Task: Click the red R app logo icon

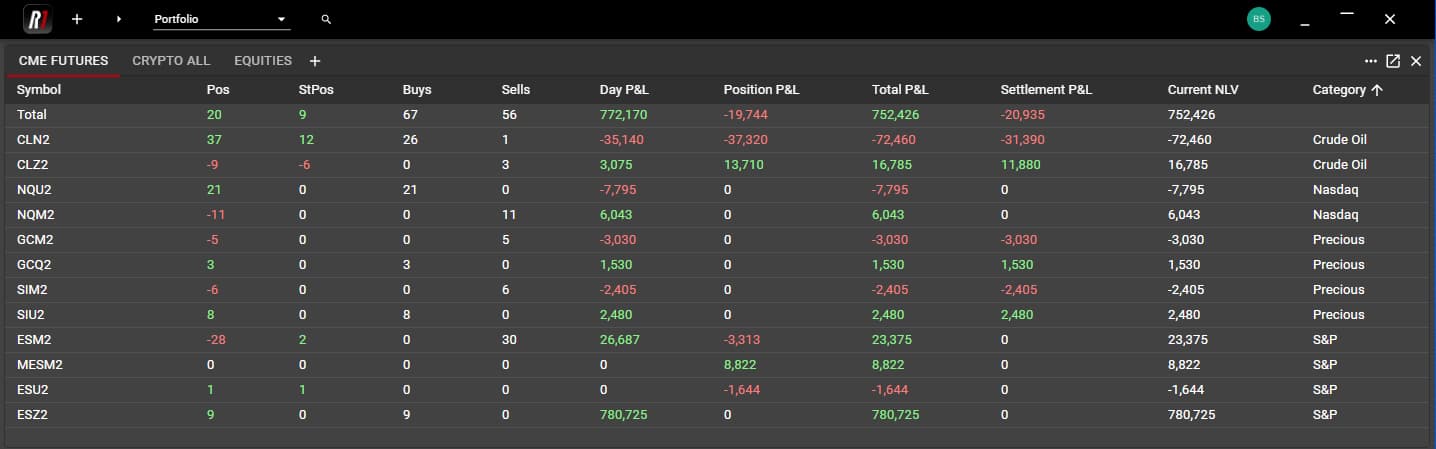Action: tap(37, 19)
